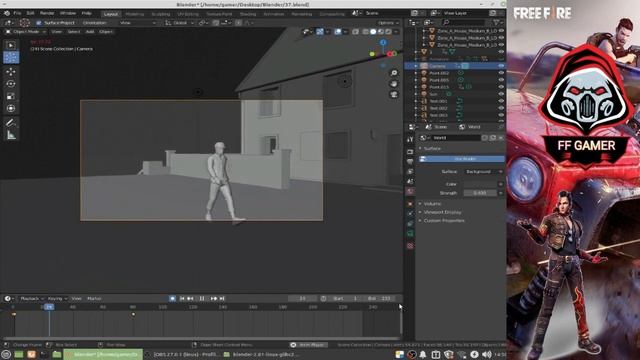Toggle visibility of Point.005 light
The width and height of the screenshot is (640, 360).
(x=501, y=80)
